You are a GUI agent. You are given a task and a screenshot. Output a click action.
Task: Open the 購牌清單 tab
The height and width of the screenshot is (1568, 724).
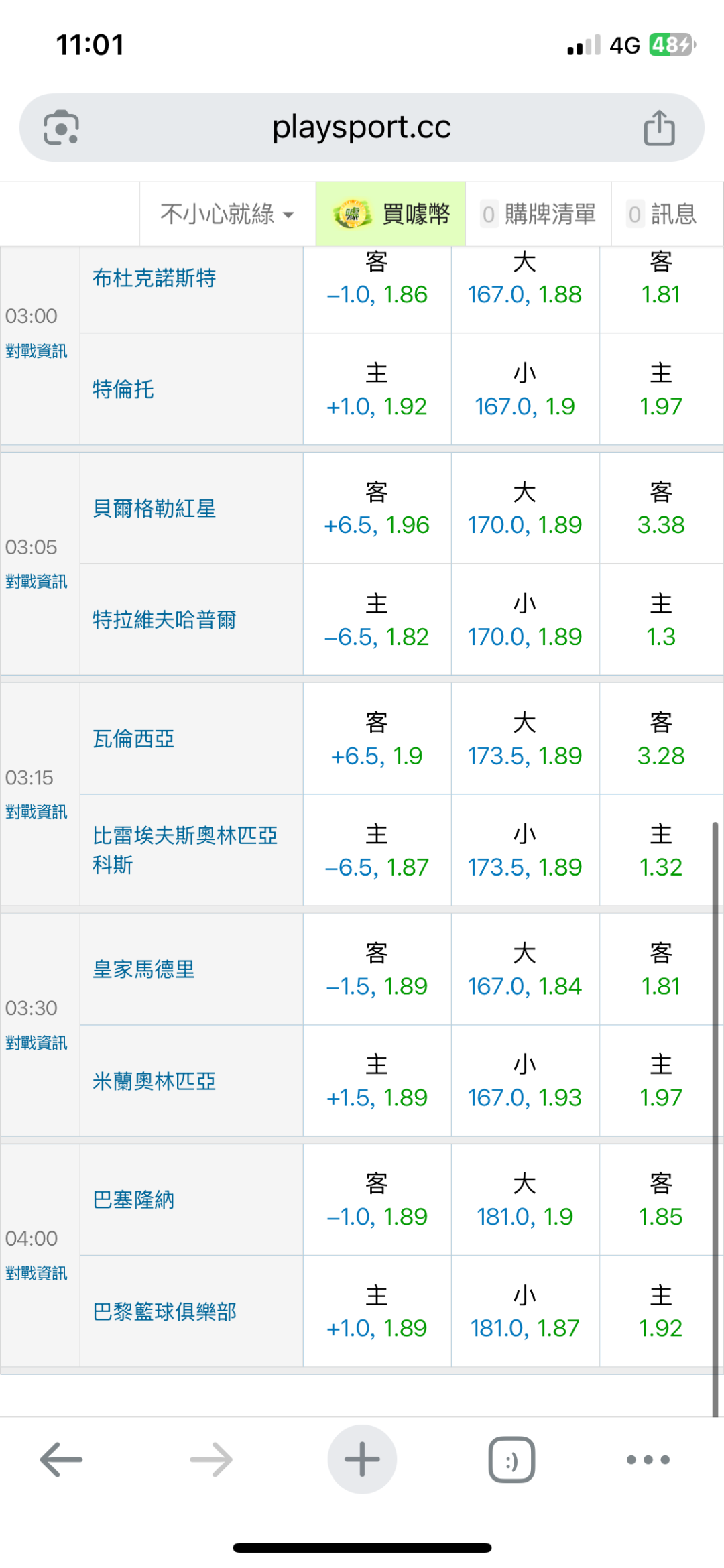click(x=538, y=215)
